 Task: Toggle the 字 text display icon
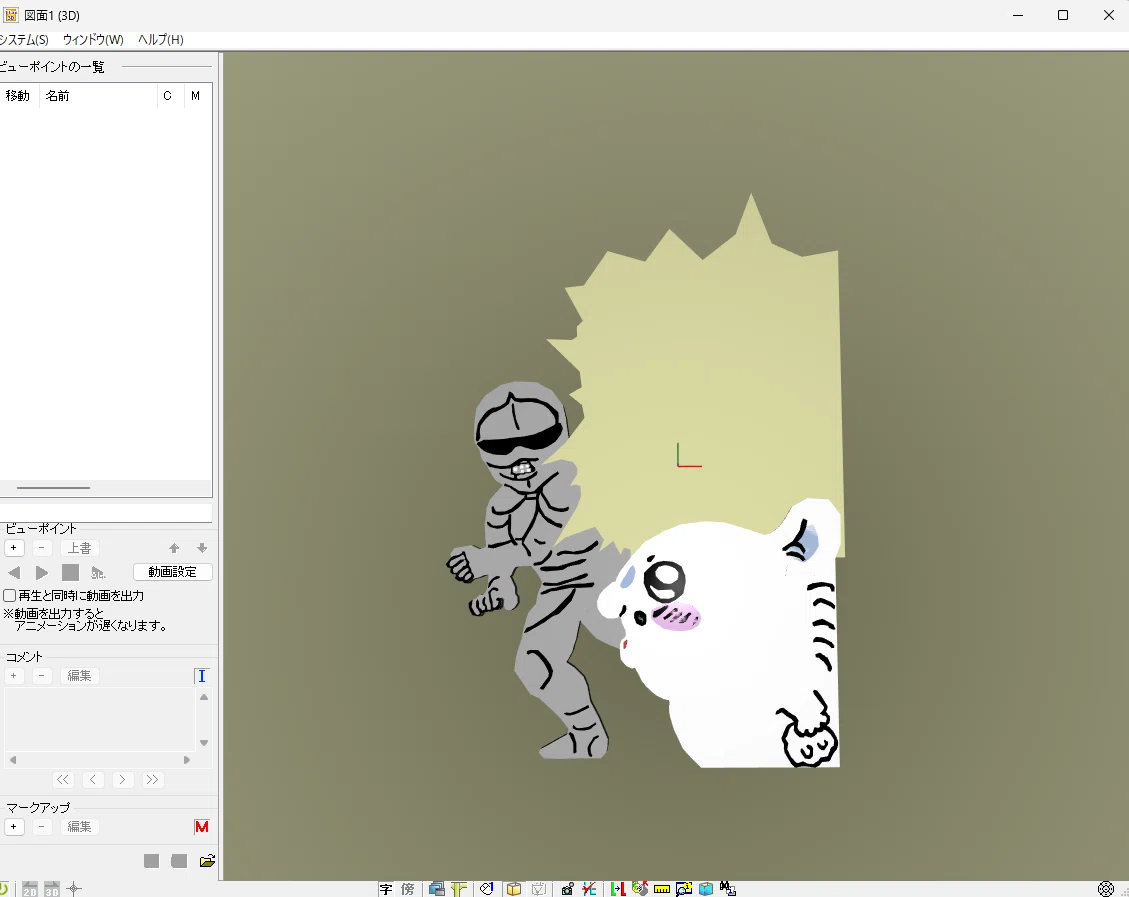click(386, 889)
